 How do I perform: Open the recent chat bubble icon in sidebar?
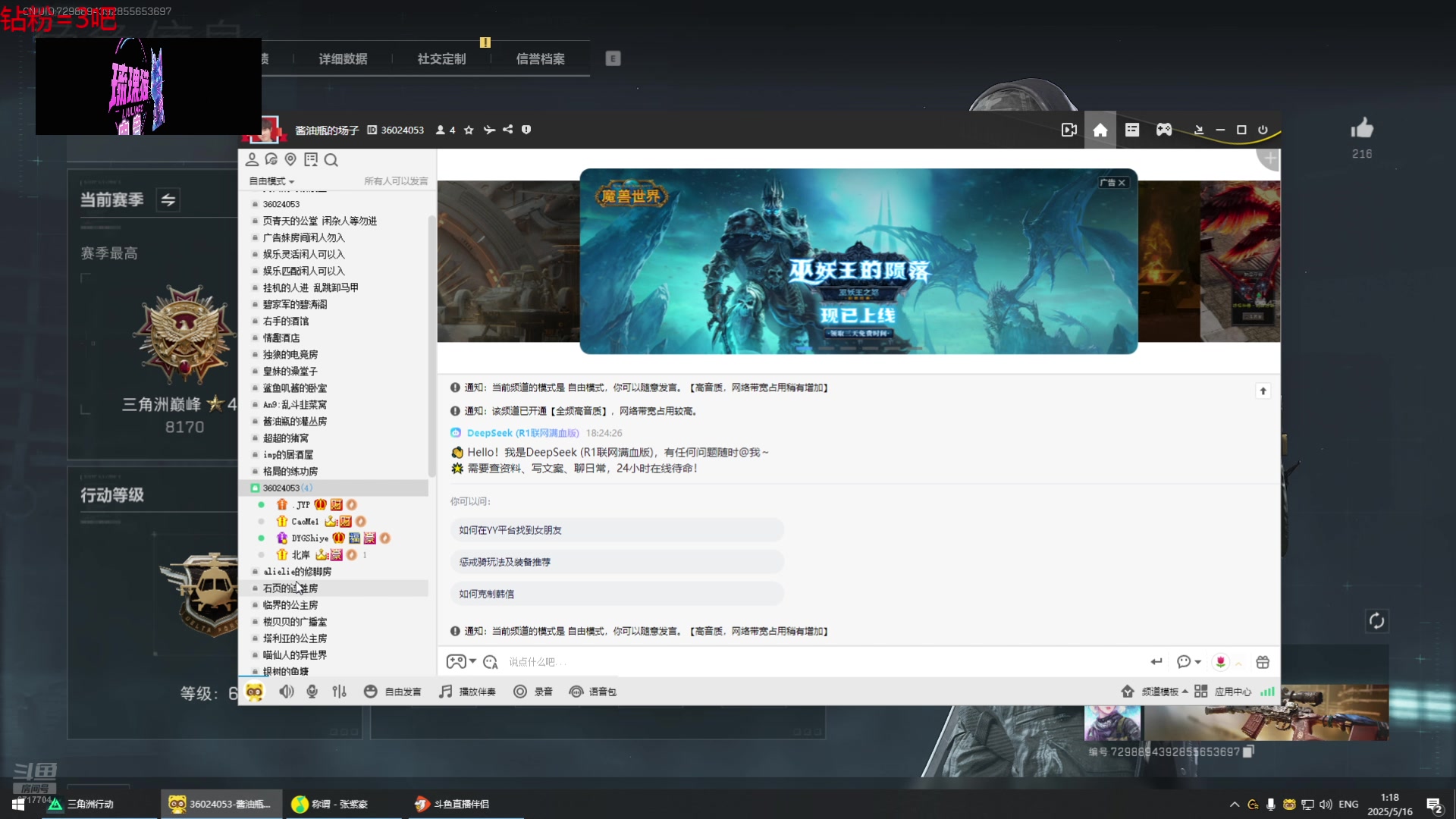271,159
